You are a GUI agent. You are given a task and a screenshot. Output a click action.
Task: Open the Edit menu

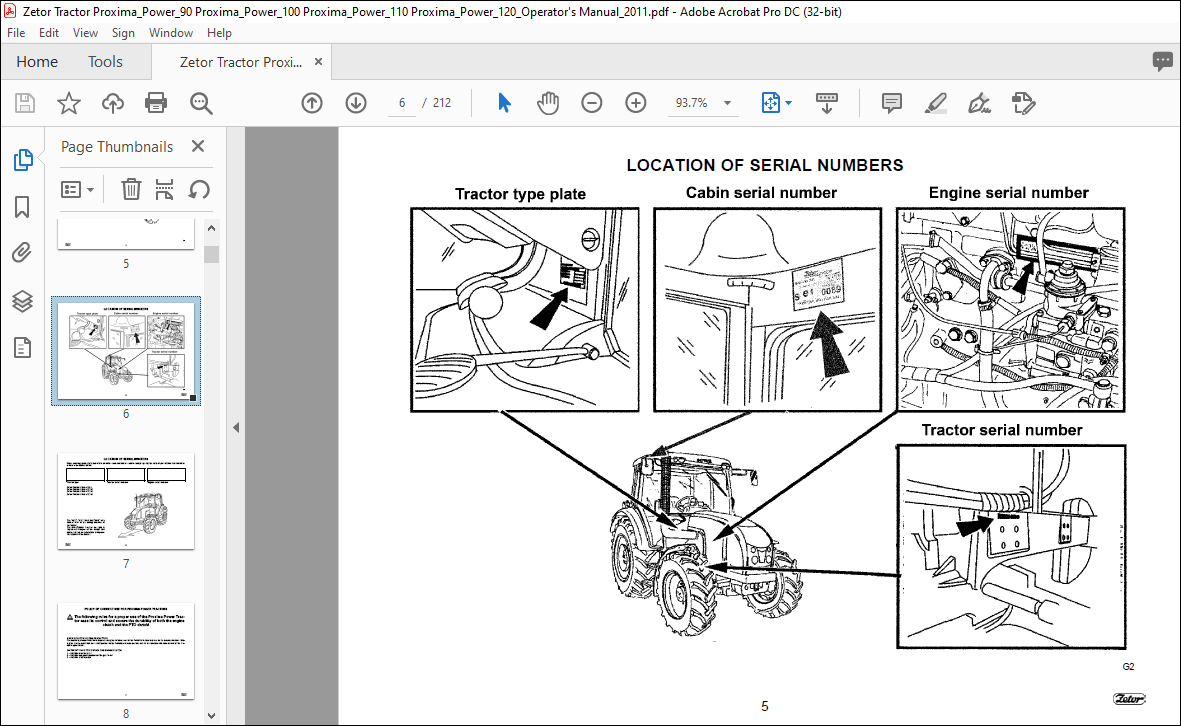coord(49,32)
